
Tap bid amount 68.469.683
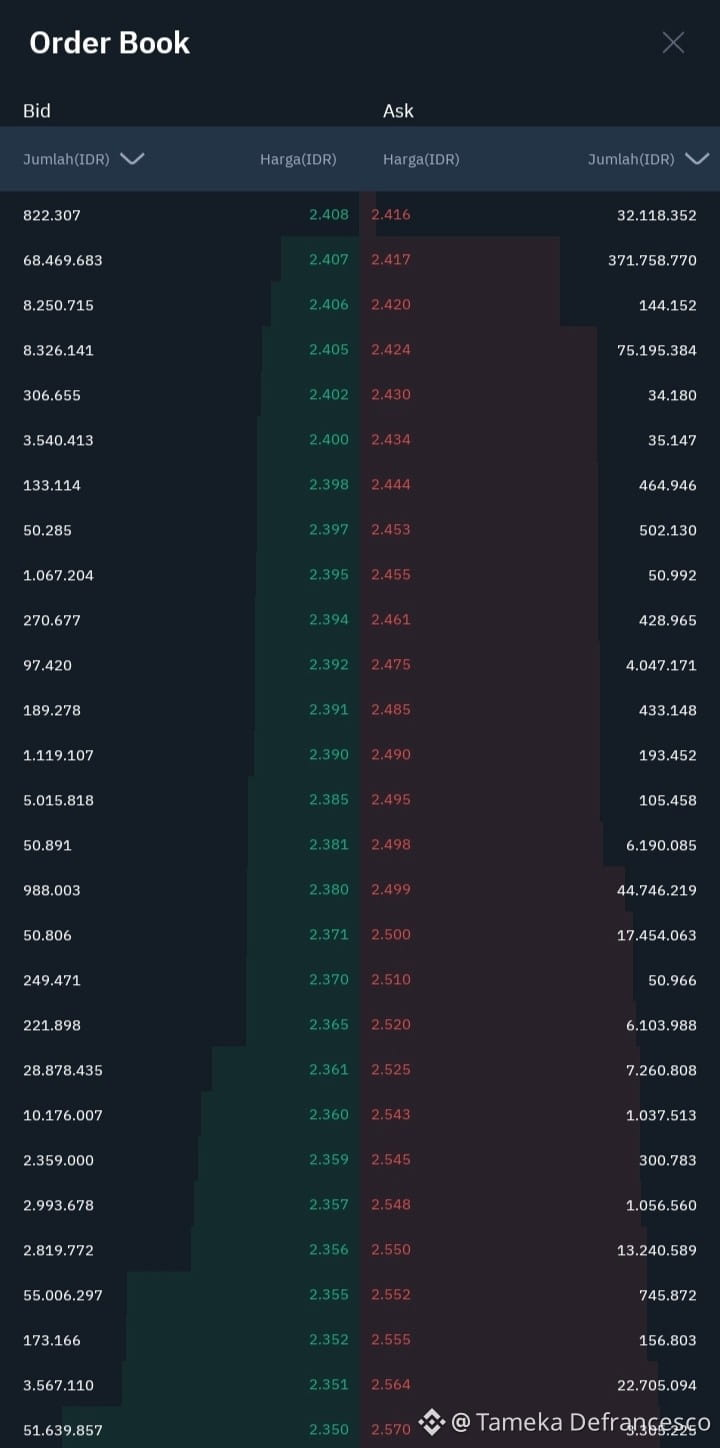(x=63, y=260)
